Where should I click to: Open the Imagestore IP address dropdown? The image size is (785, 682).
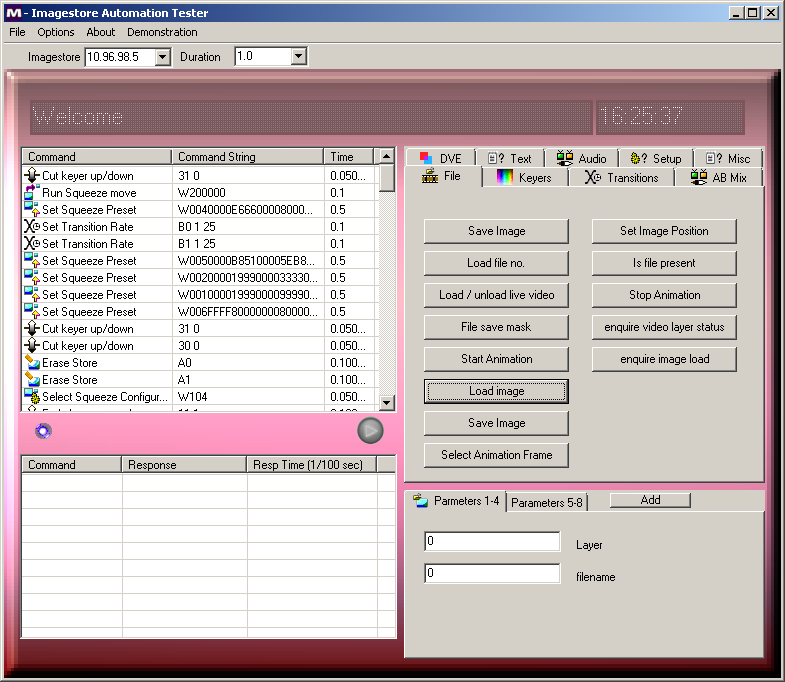(163, 57)
